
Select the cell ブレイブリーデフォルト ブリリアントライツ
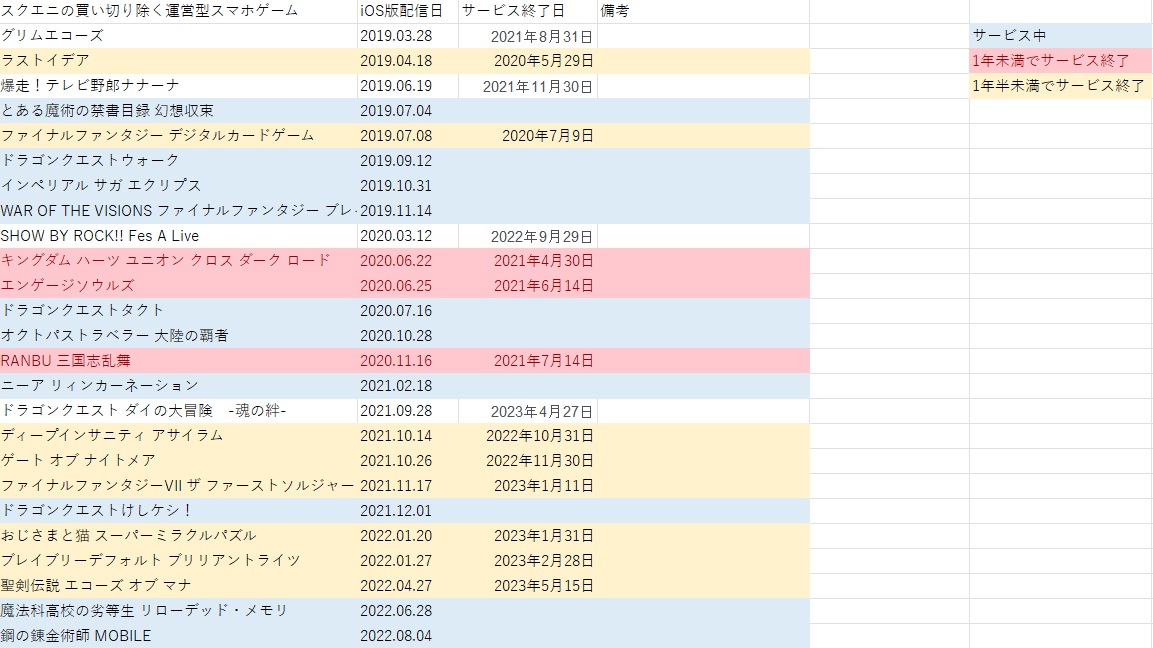(179, 561)
